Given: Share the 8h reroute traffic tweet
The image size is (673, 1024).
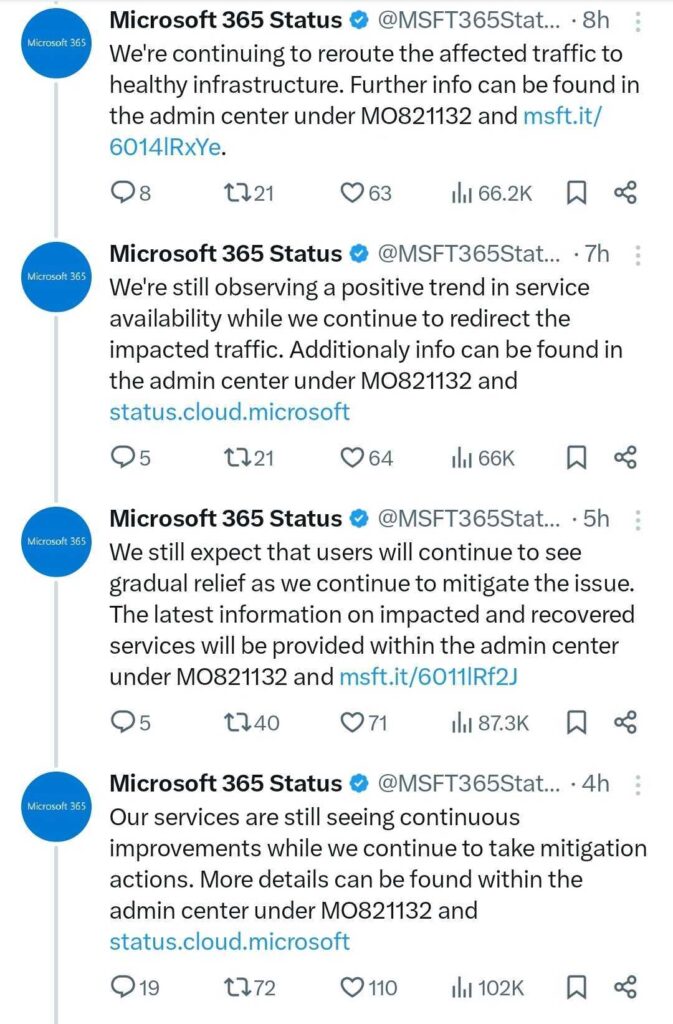Looking at the screenshot, I should point(625,193).
